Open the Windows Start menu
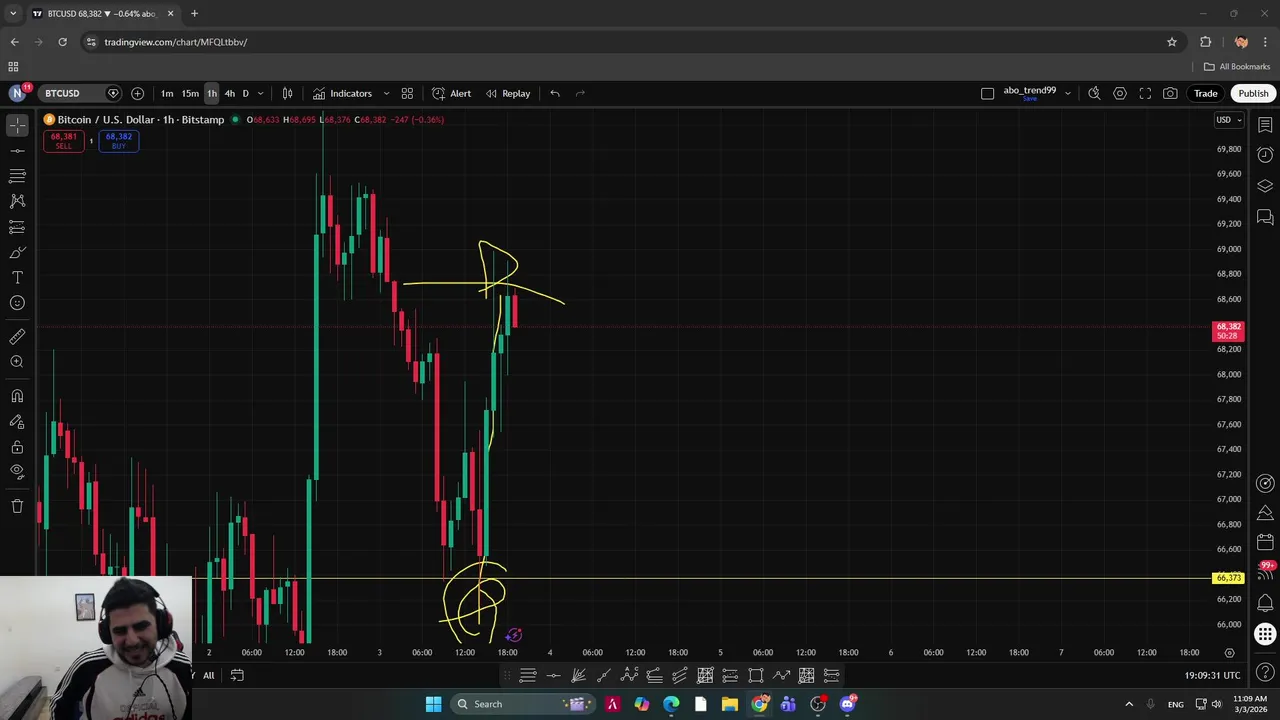 click(x=433, y=704)
